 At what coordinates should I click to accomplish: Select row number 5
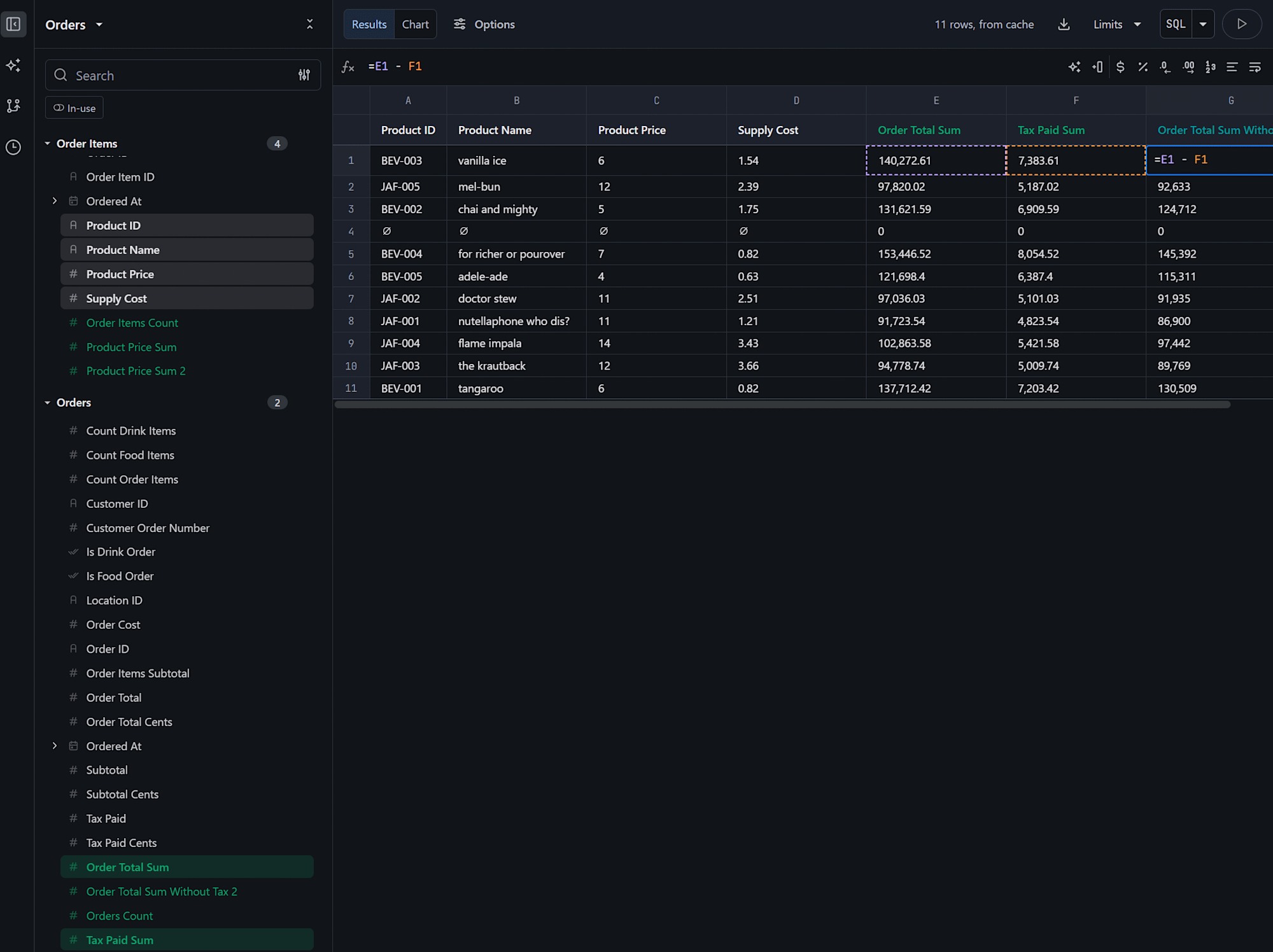pyautogui.click(x=351, y=254)
